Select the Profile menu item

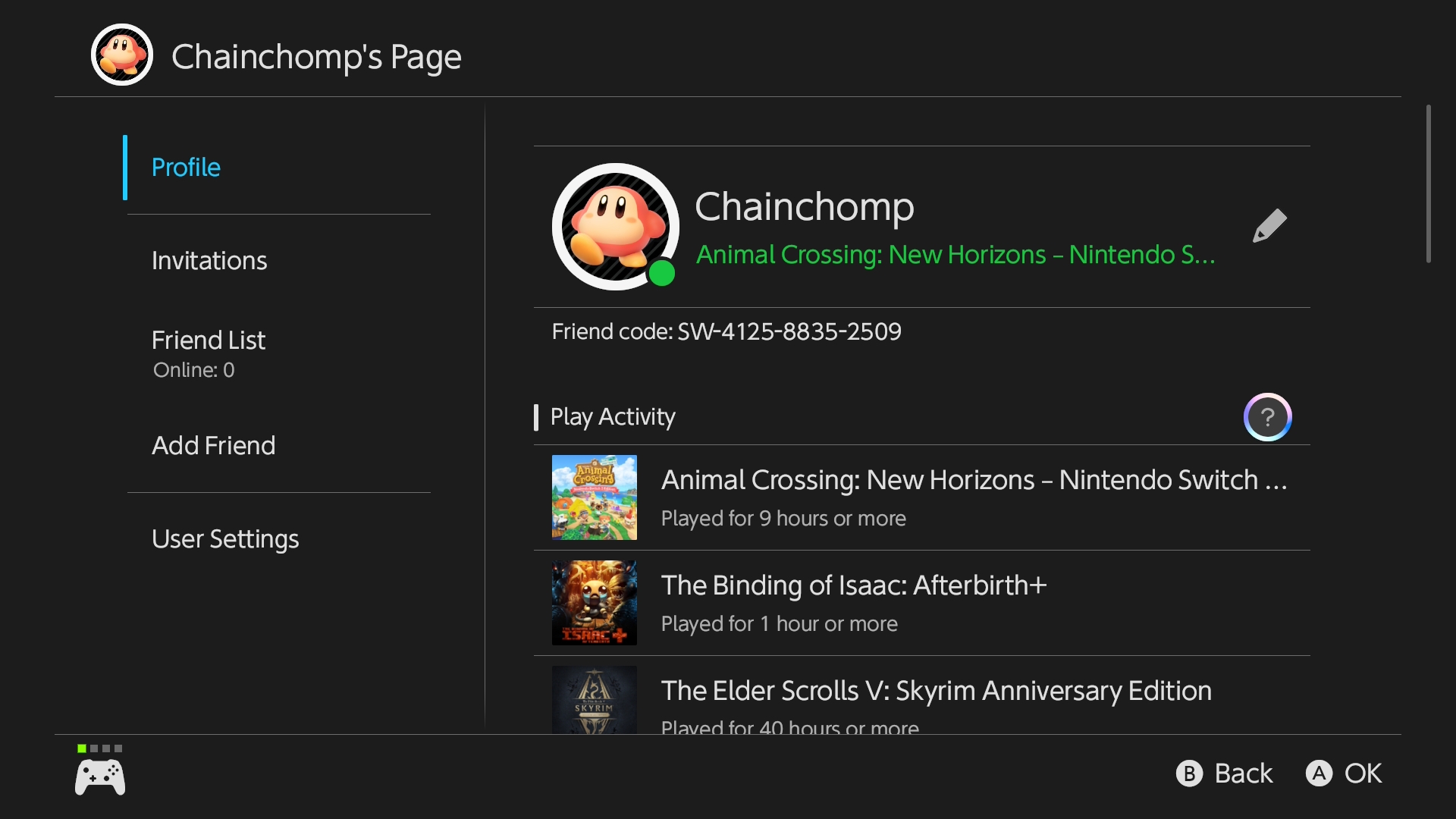(186, 168)
